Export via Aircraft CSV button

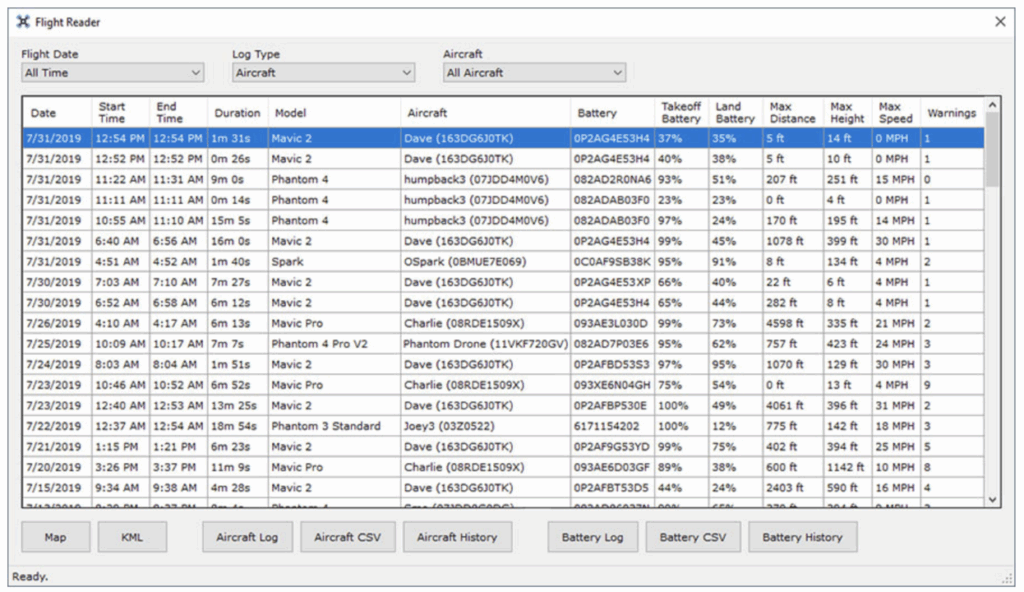click(347, 537)
